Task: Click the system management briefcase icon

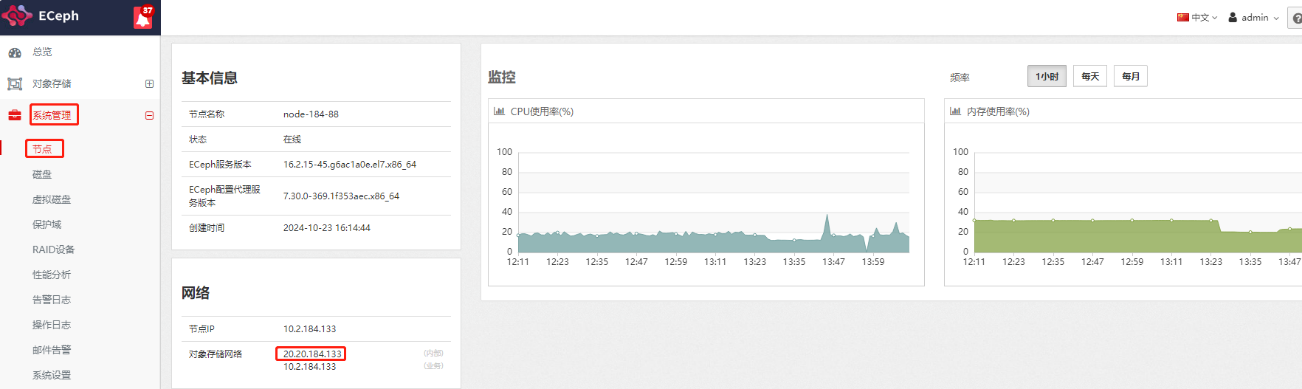Action: (15, 115)
